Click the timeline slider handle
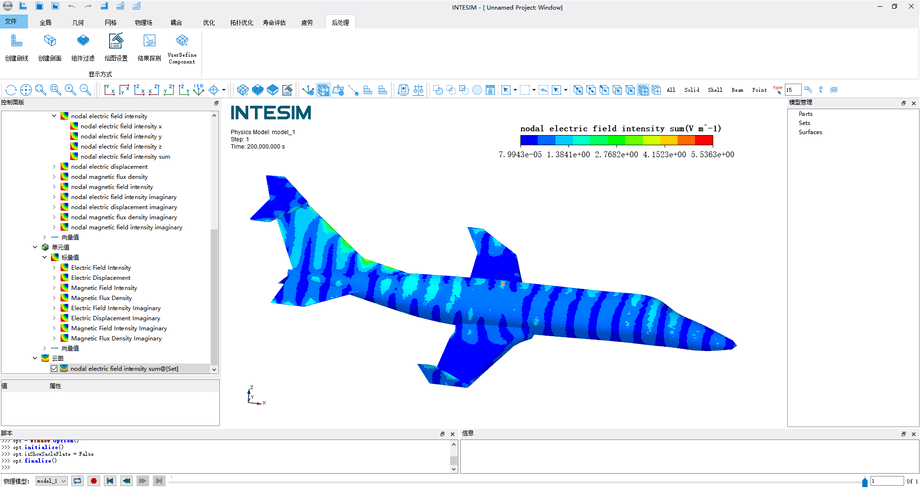This screenshot has height=490, width=920. (x=865, y=481)
